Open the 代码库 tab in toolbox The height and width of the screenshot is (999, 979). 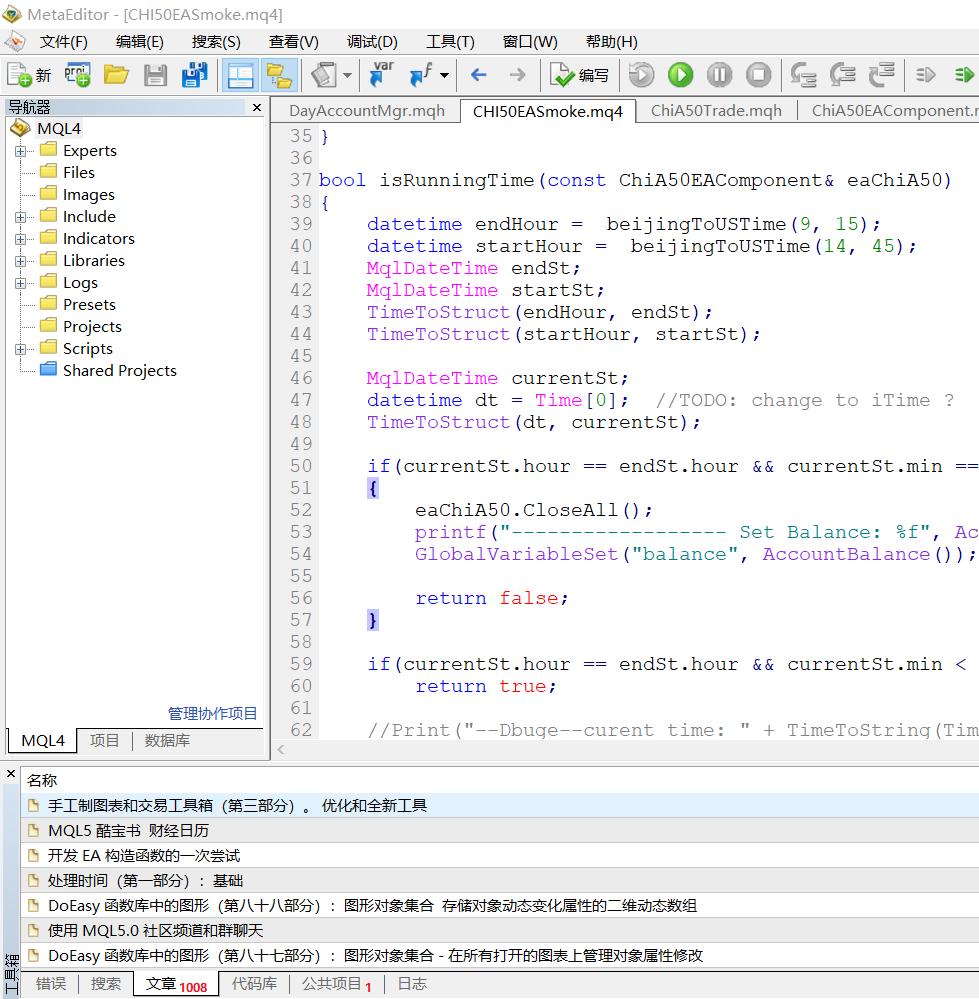pos(254,984)
